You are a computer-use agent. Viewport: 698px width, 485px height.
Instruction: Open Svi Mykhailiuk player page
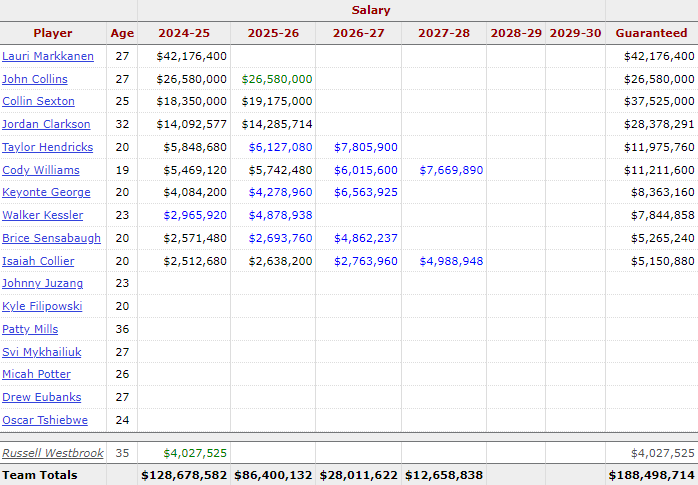pyautogui.click(x=41, y=352)
